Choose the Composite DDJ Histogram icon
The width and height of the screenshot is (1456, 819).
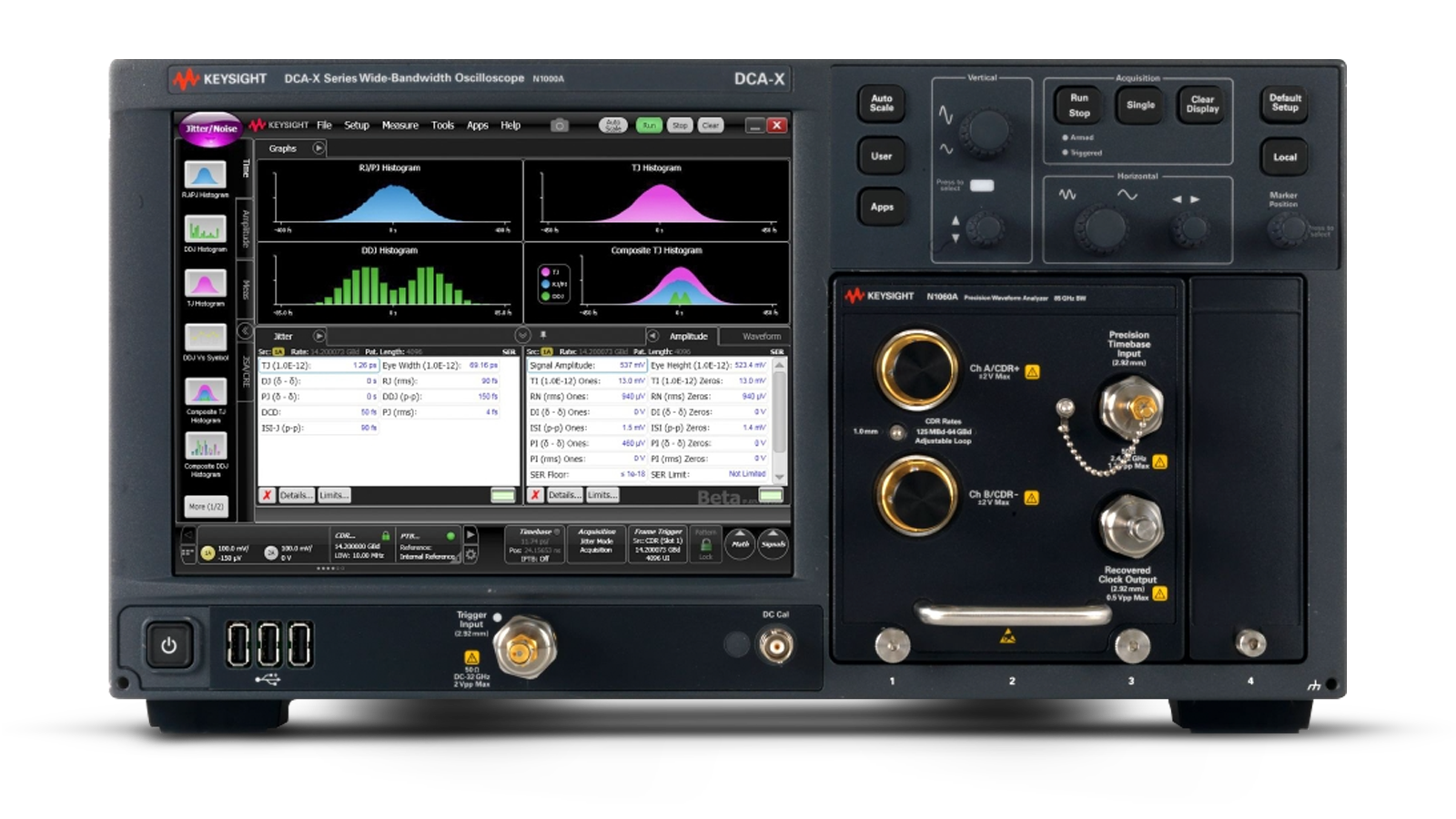[x=205, y=446]
